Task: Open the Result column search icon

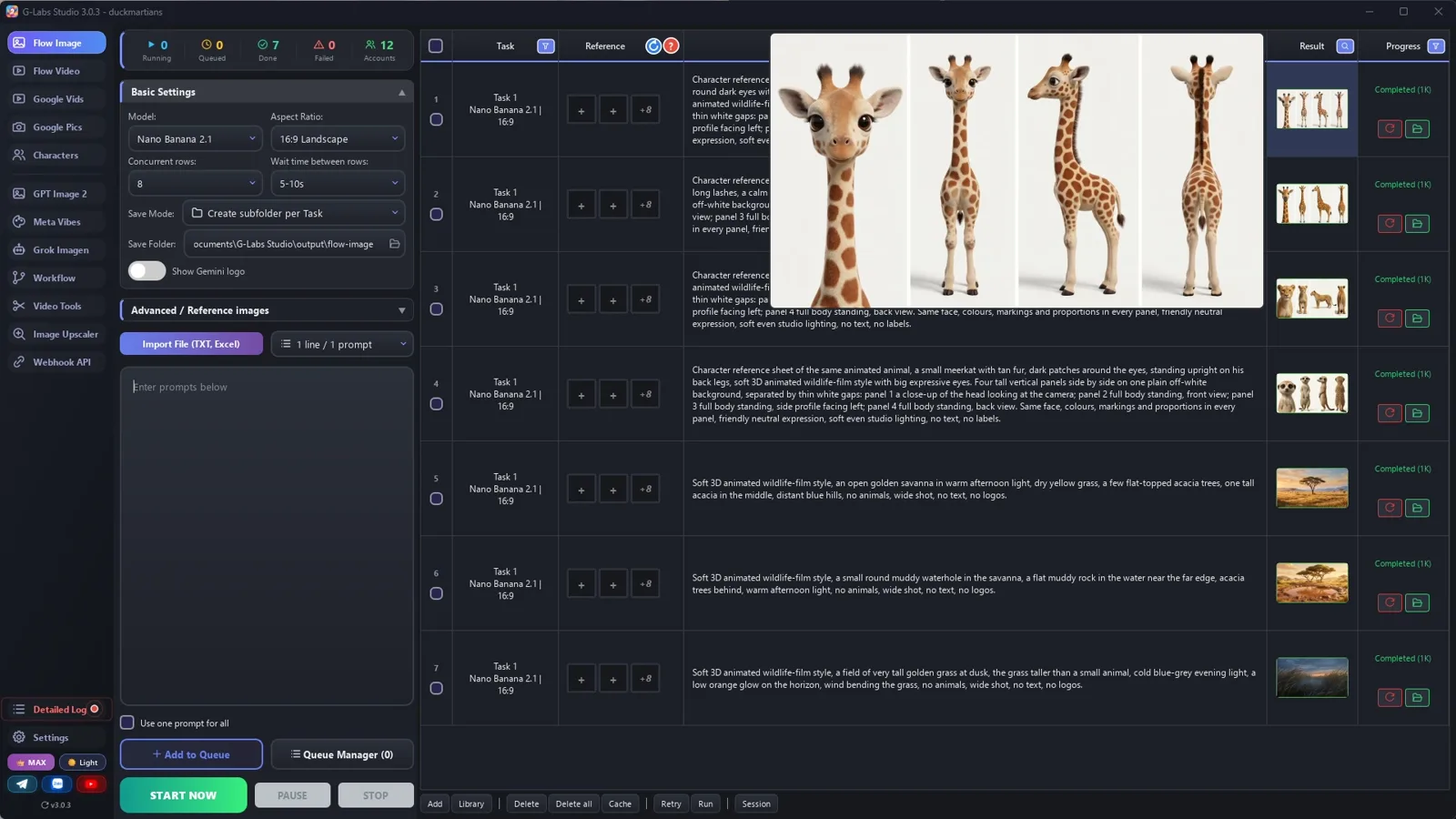Action: (1345, 45)
